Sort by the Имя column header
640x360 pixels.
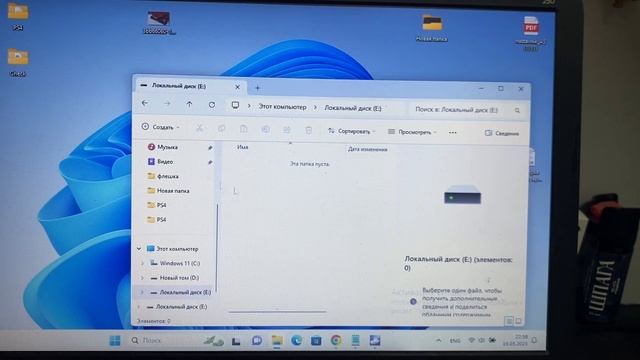243,147
